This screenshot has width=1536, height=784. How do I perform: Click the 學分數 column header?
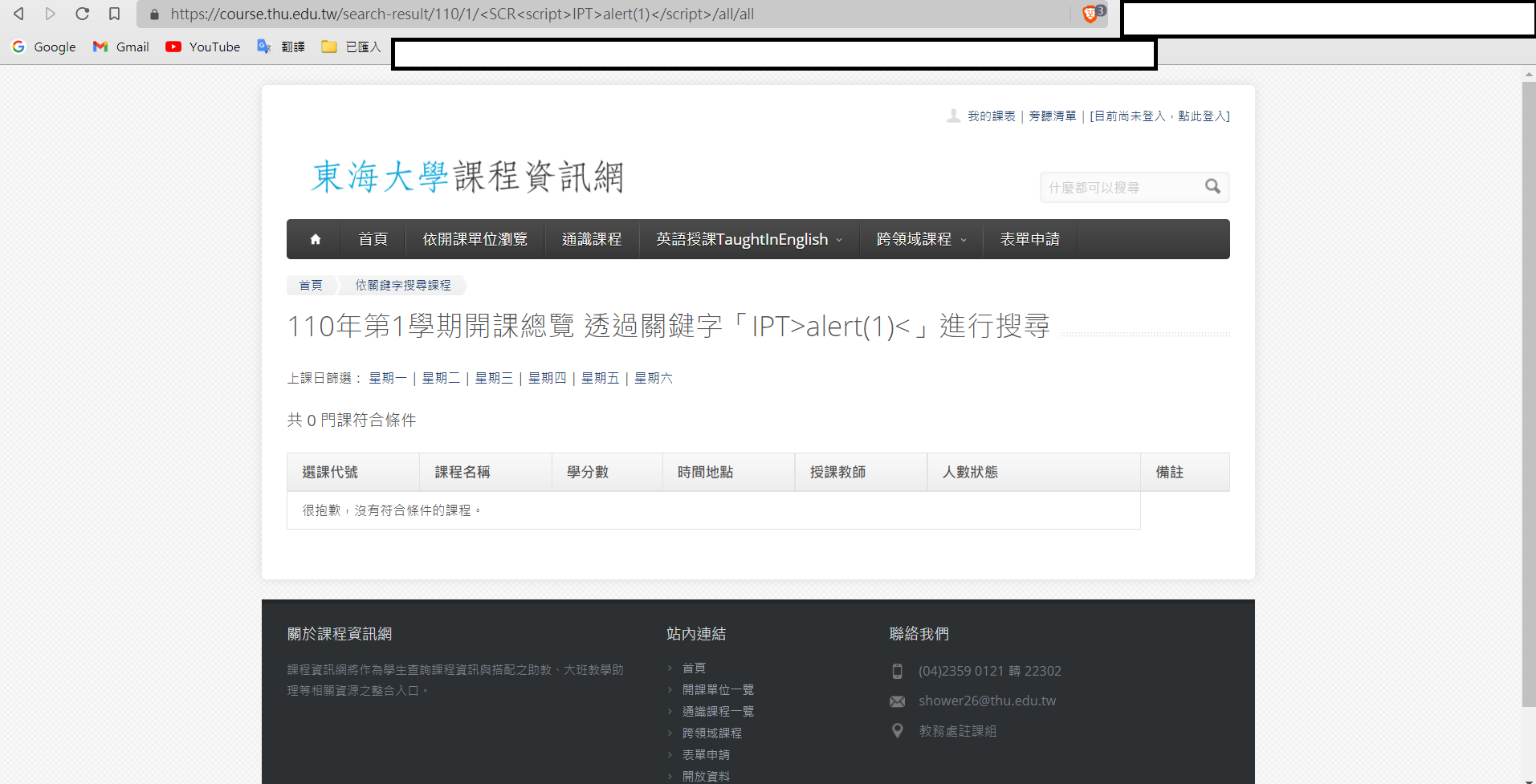(x=608, y=472)
